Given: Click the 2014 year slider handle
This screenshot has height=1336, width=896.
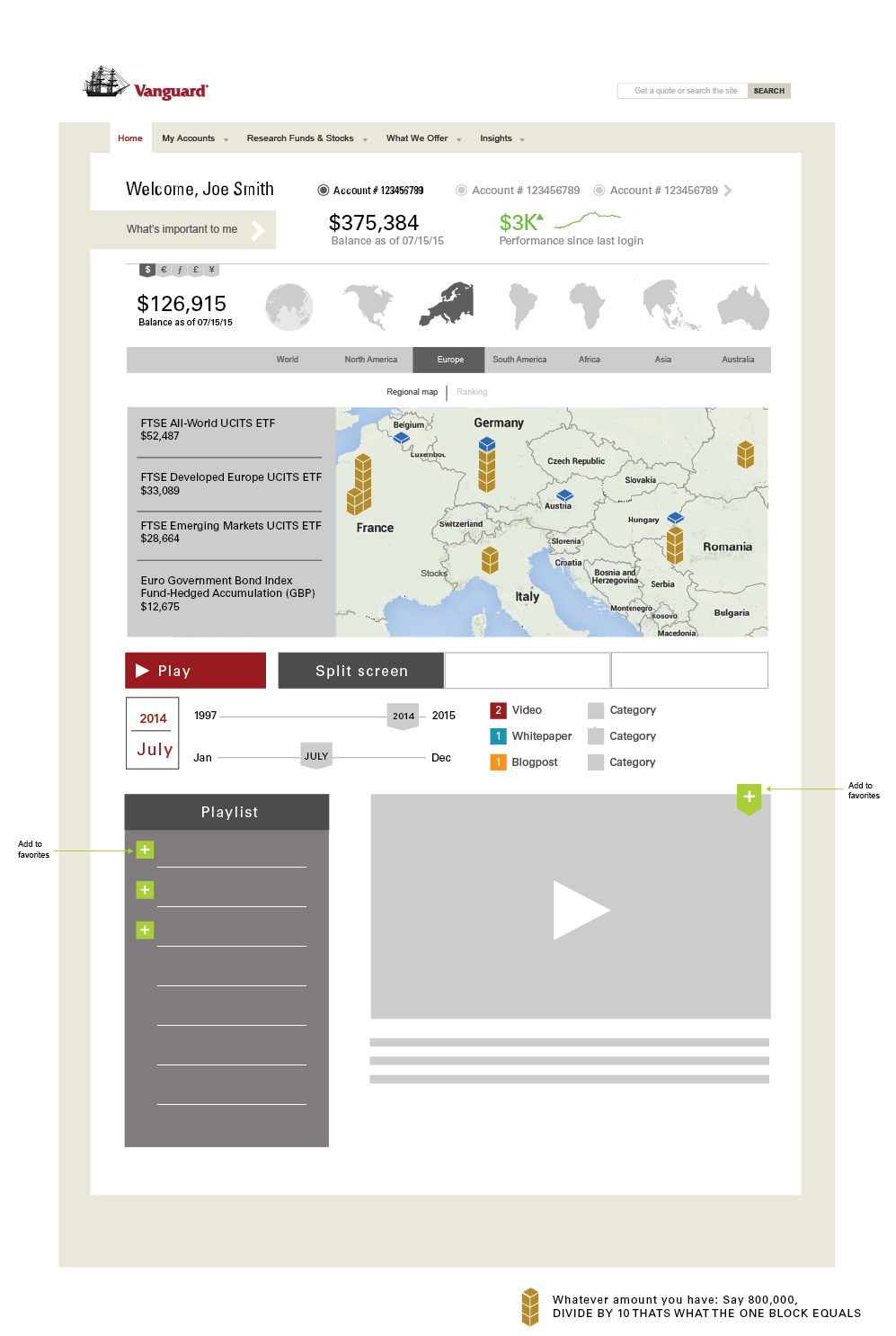Looking at the screenshot, I should (404, 717).
